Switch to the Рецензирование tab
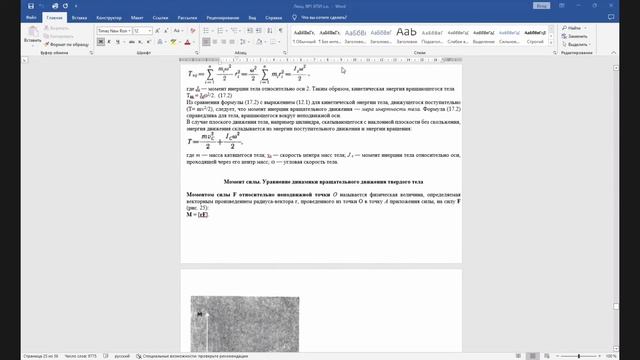The image size is (640, 360). click(x=222, y=18)
